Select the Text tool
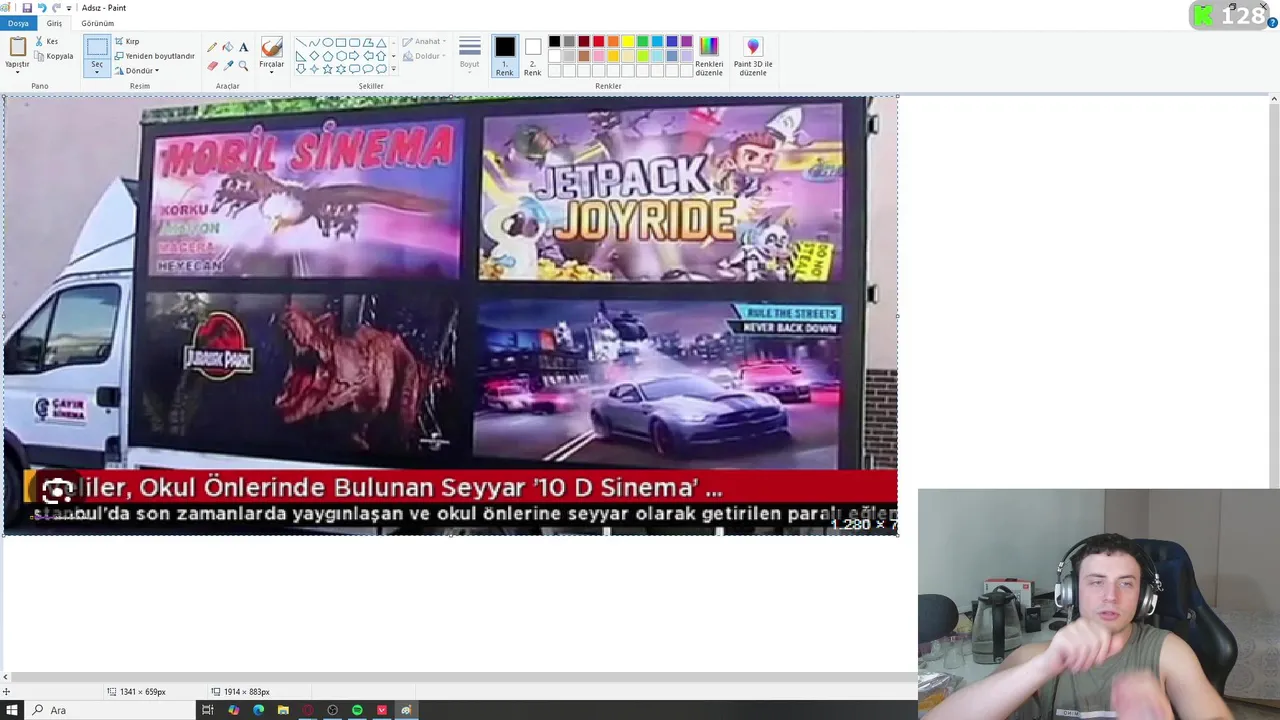 (x=243, y=47)
